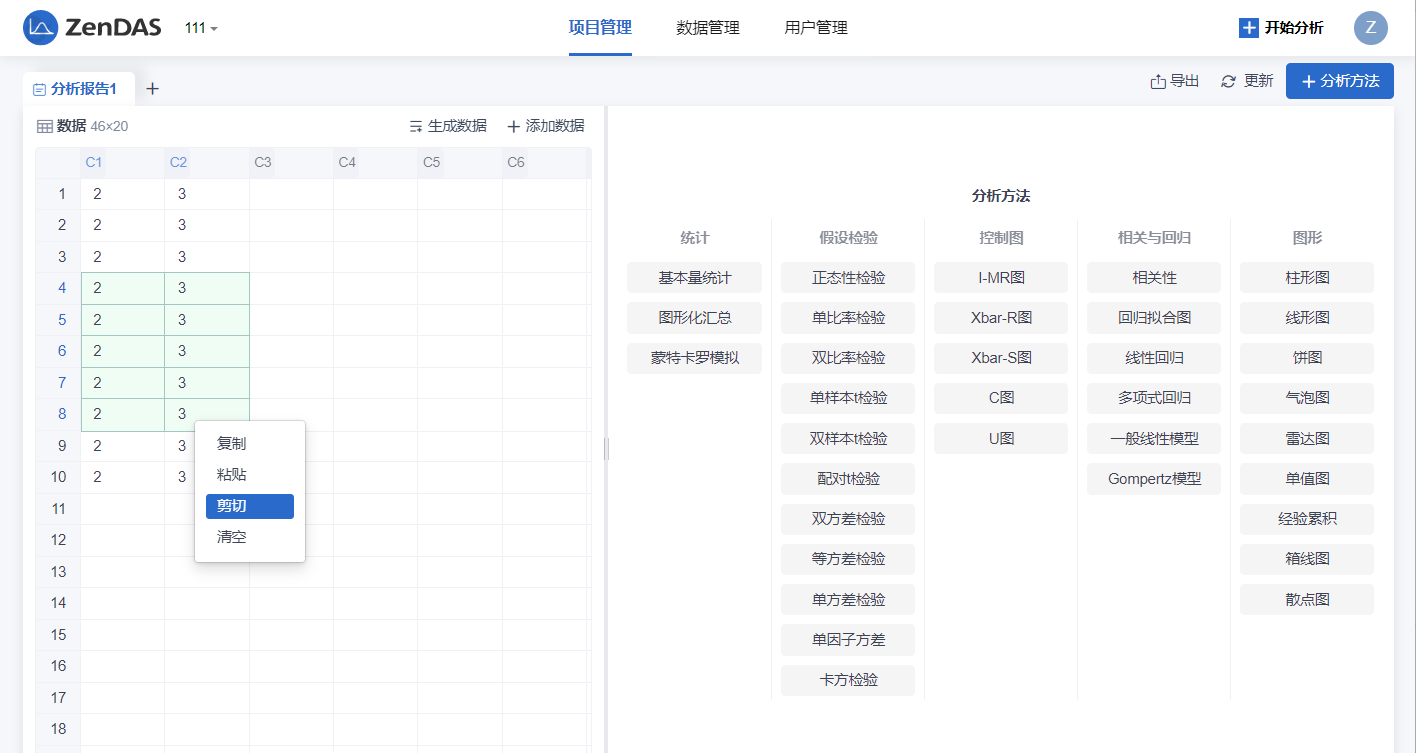Click the 导出 export icon
This screenshot has height=753, width=1416.
coord(1158,81)
